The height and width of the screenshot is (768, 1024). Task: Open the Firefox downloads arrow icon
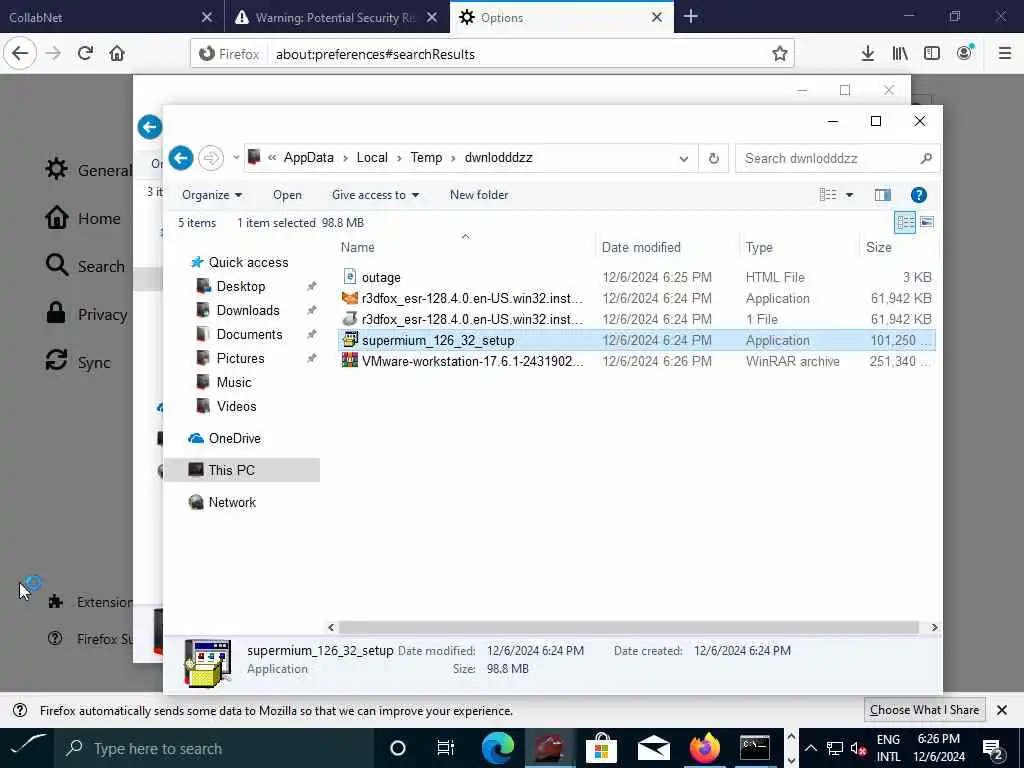pyautogui.click(x=867, y=54)
